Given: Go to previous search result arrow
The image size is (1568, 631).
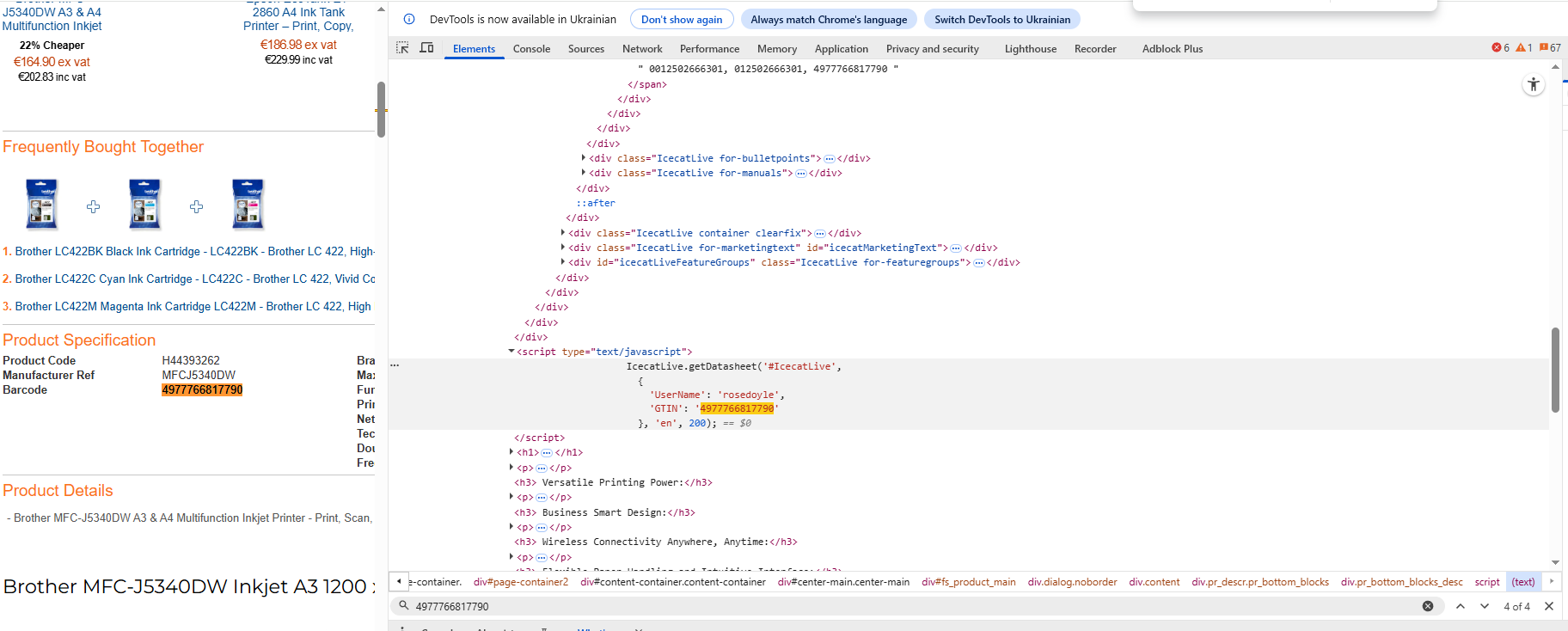Looking at the screenshot, I should [1461, 606].
